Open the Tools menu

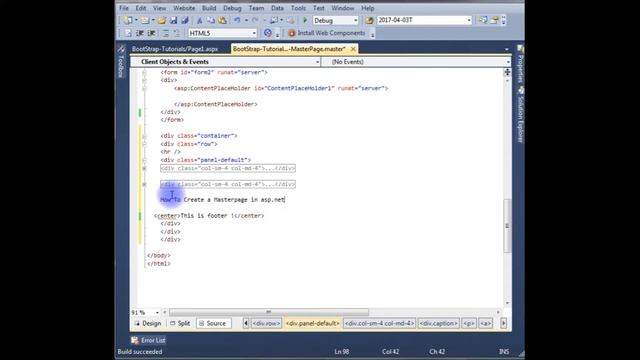click(298, 8)
